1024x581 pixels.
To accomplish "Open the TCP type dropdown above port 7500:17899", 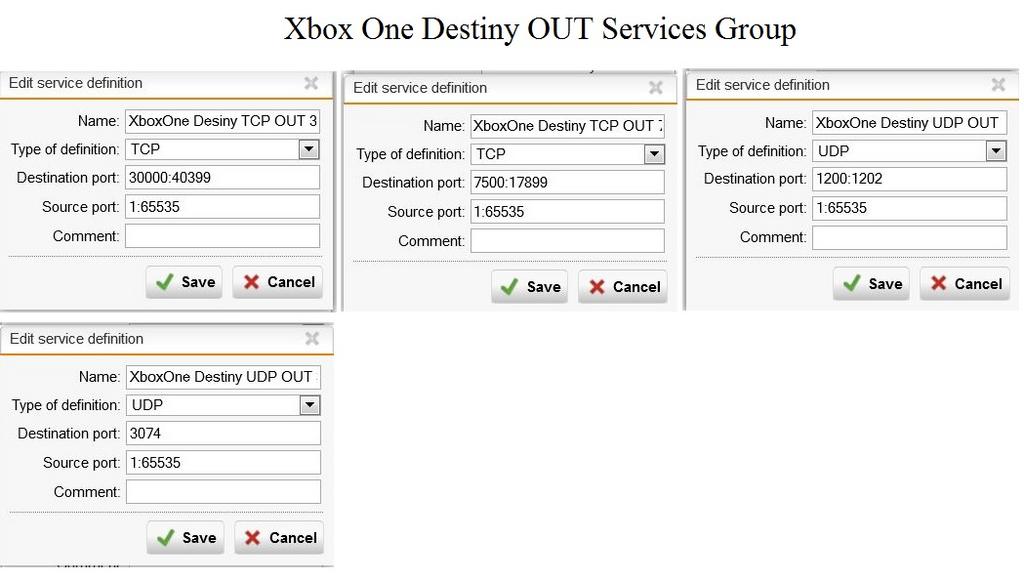I will [654, 154].
